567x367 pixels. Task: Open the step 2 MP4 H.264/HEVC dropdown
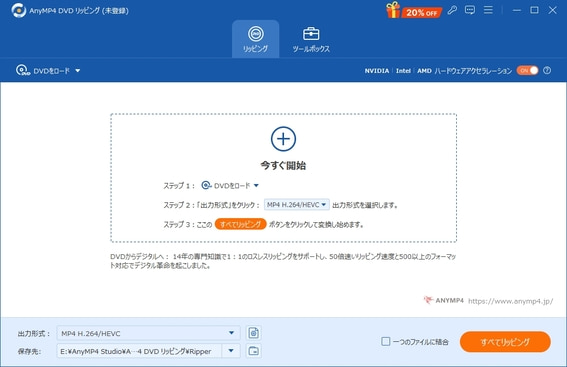click(297, 205)
